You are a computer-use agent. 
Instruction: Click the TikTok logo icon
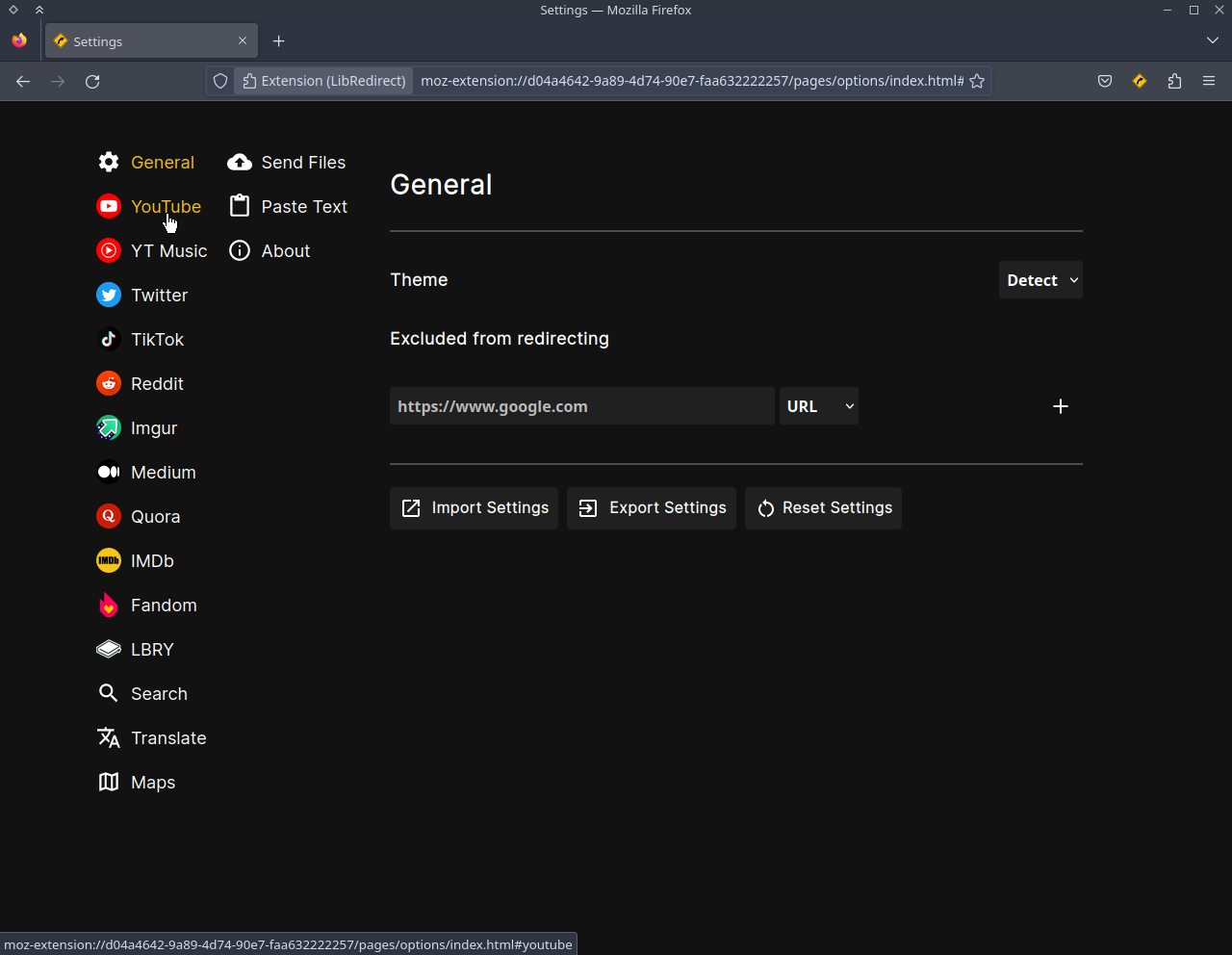[109, 339]
